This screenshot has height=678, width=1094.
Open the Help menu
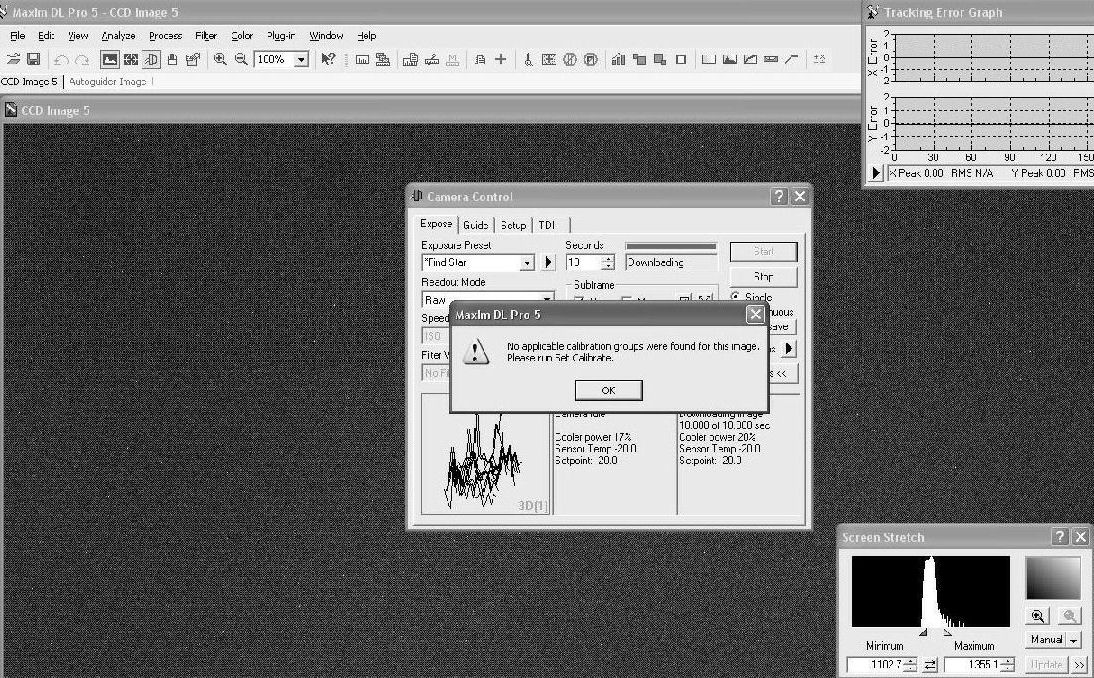(366, 36)
